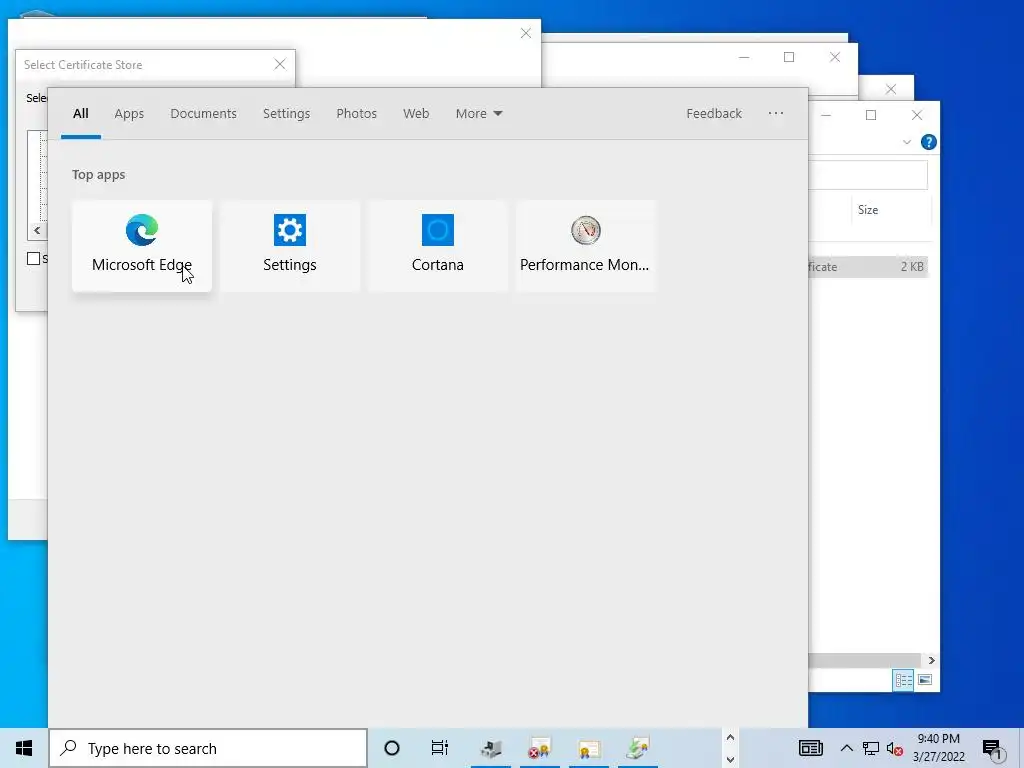
Task: Open the Photos search tab
Action: (357, 114)
